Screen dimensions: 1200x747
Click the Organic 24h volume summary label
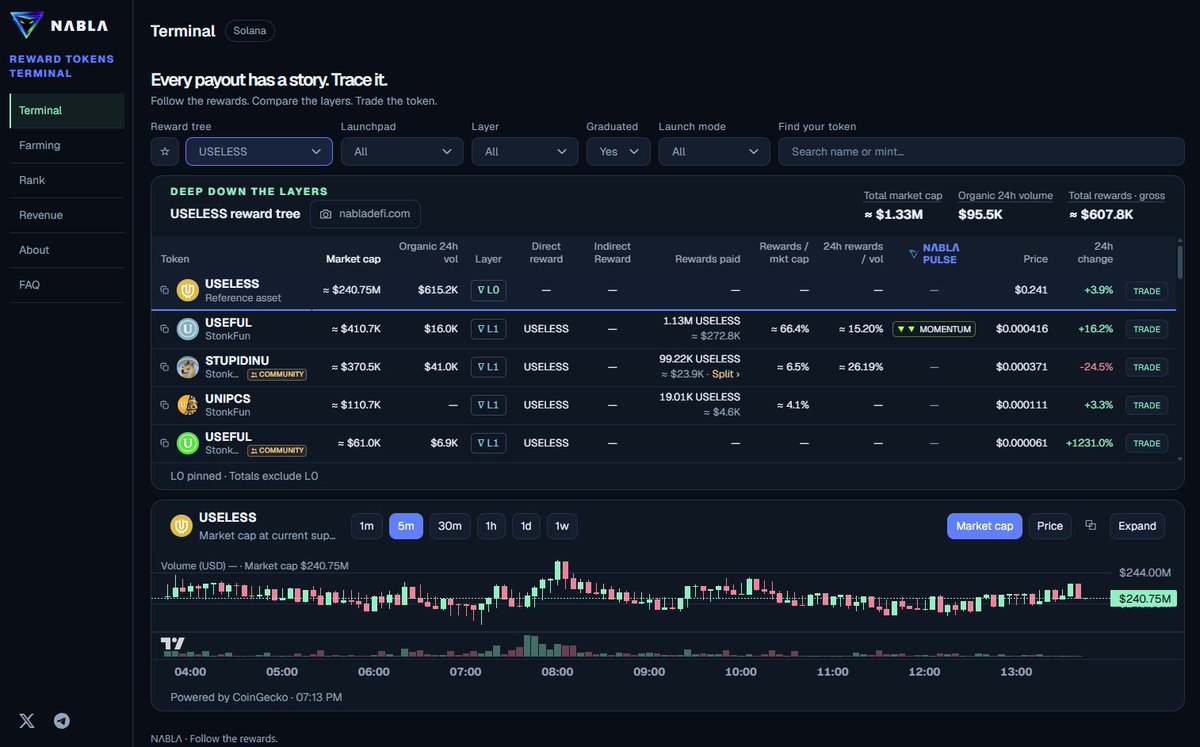[1005, 196]
